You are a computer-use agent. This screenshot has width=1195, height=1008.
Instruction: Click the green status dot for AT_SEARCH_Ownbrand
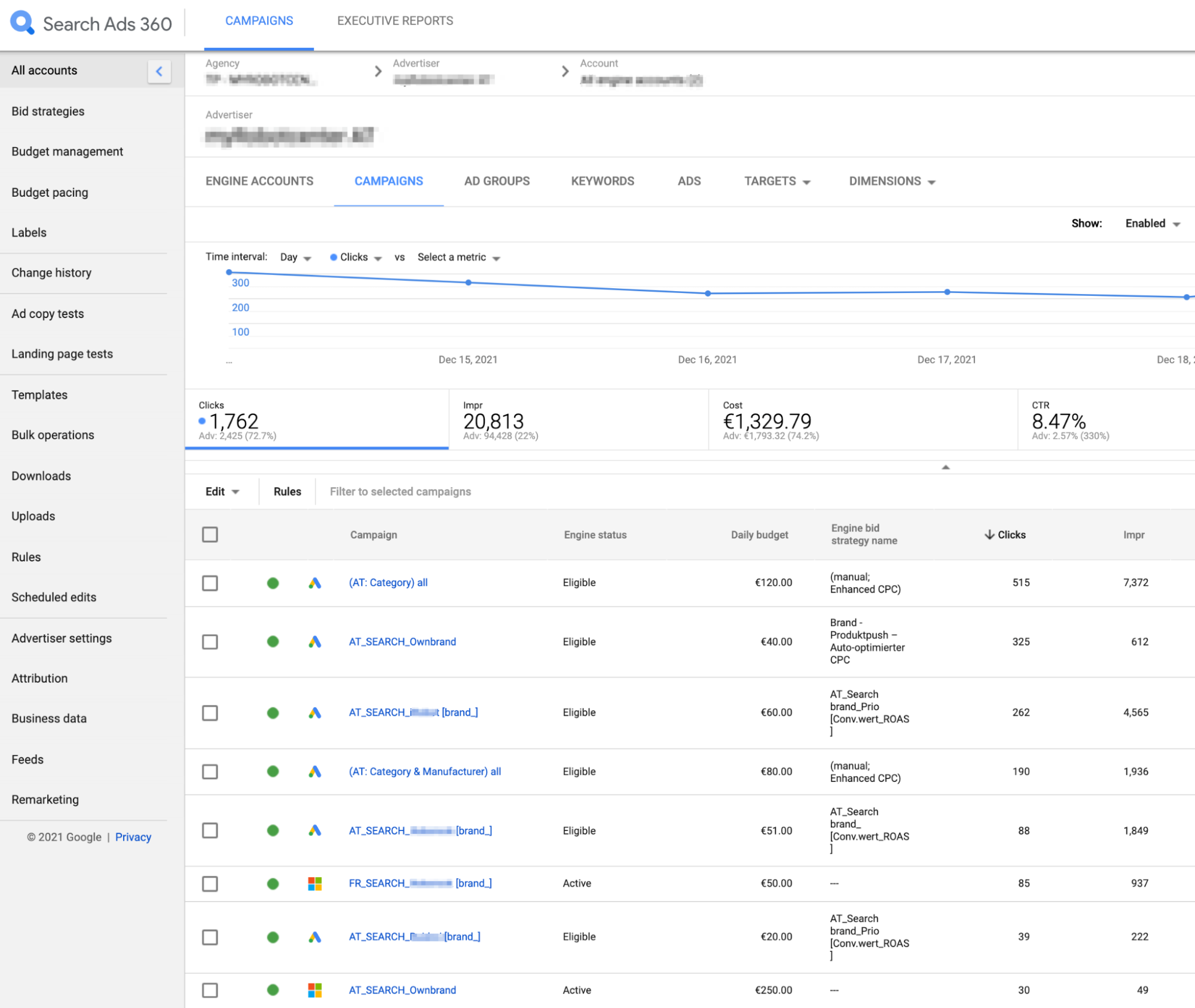pos(273,642)
